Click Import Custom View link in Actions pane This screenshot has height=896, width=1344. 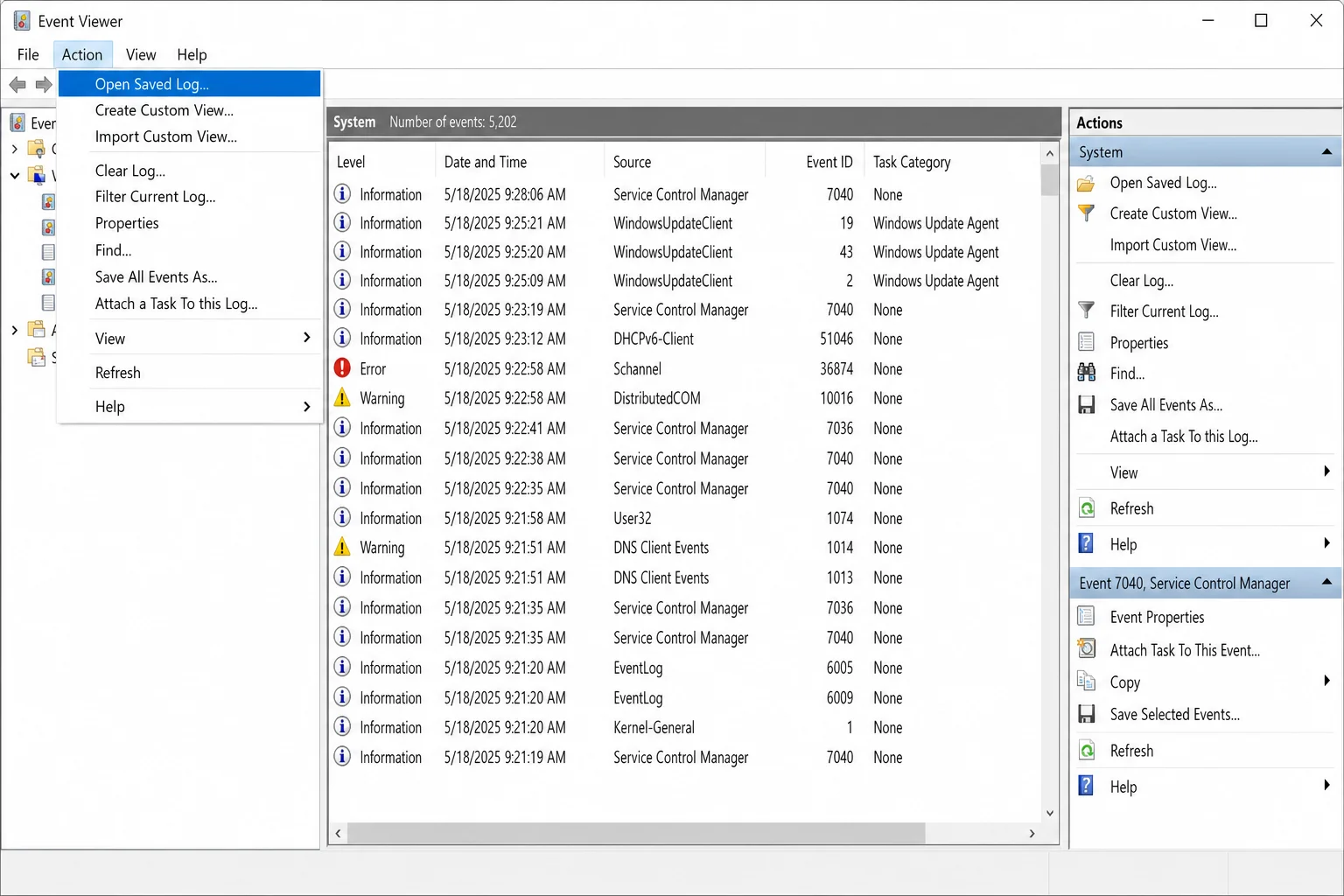click(1172, 245)
